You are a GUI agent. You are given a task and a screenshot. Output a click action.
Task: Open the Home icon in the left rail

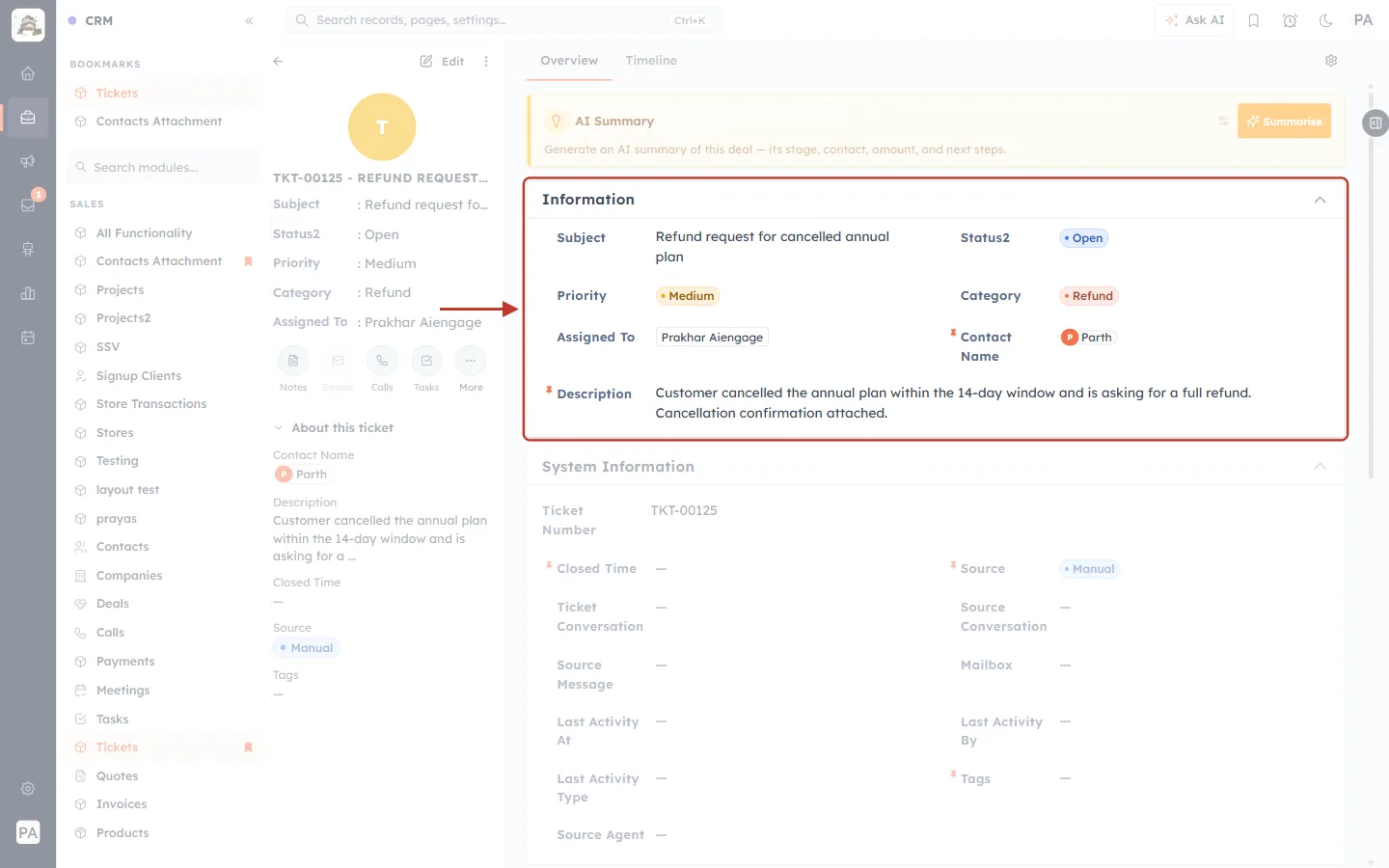(x=28, y=73)
